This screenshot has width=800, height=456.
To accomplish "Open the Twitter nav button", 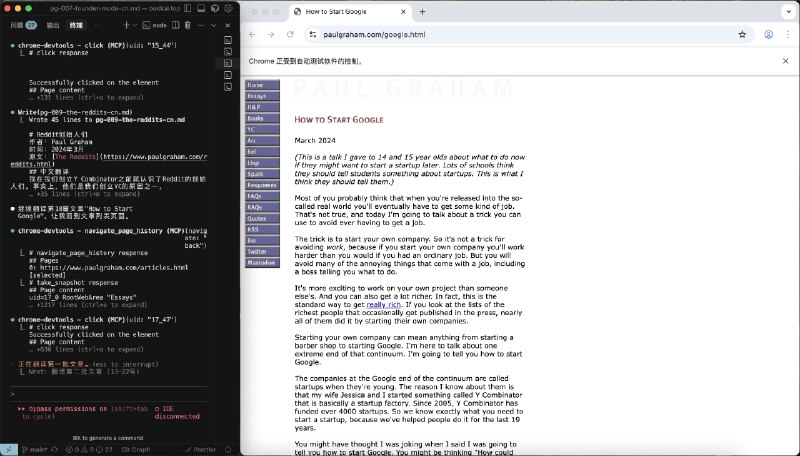I will 262,251.
